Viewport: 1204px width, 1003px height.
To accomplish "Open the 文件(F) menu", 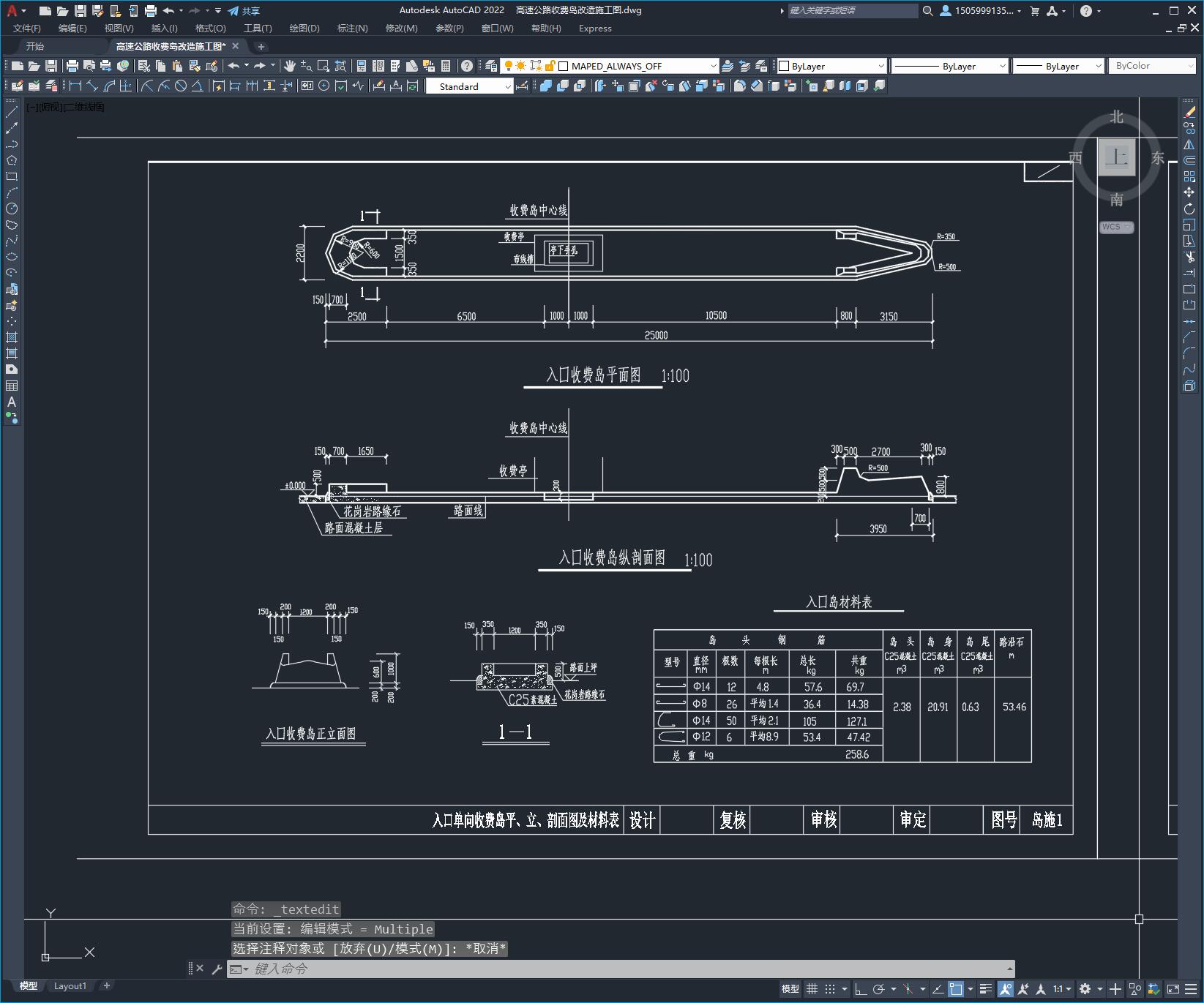I will coord(27,29).
